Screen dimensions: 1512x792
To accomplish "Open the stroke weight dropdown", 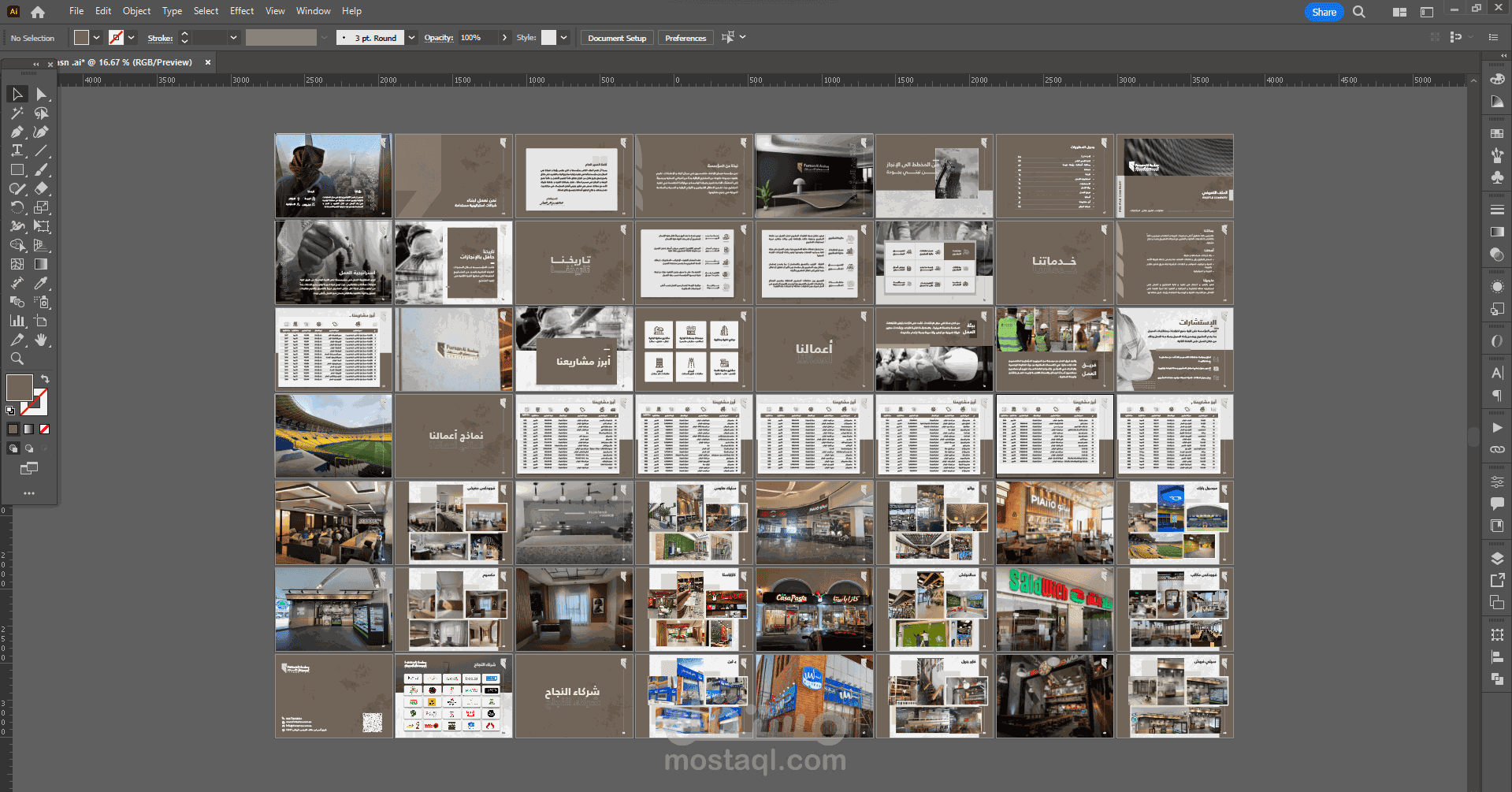I will 233,38.
